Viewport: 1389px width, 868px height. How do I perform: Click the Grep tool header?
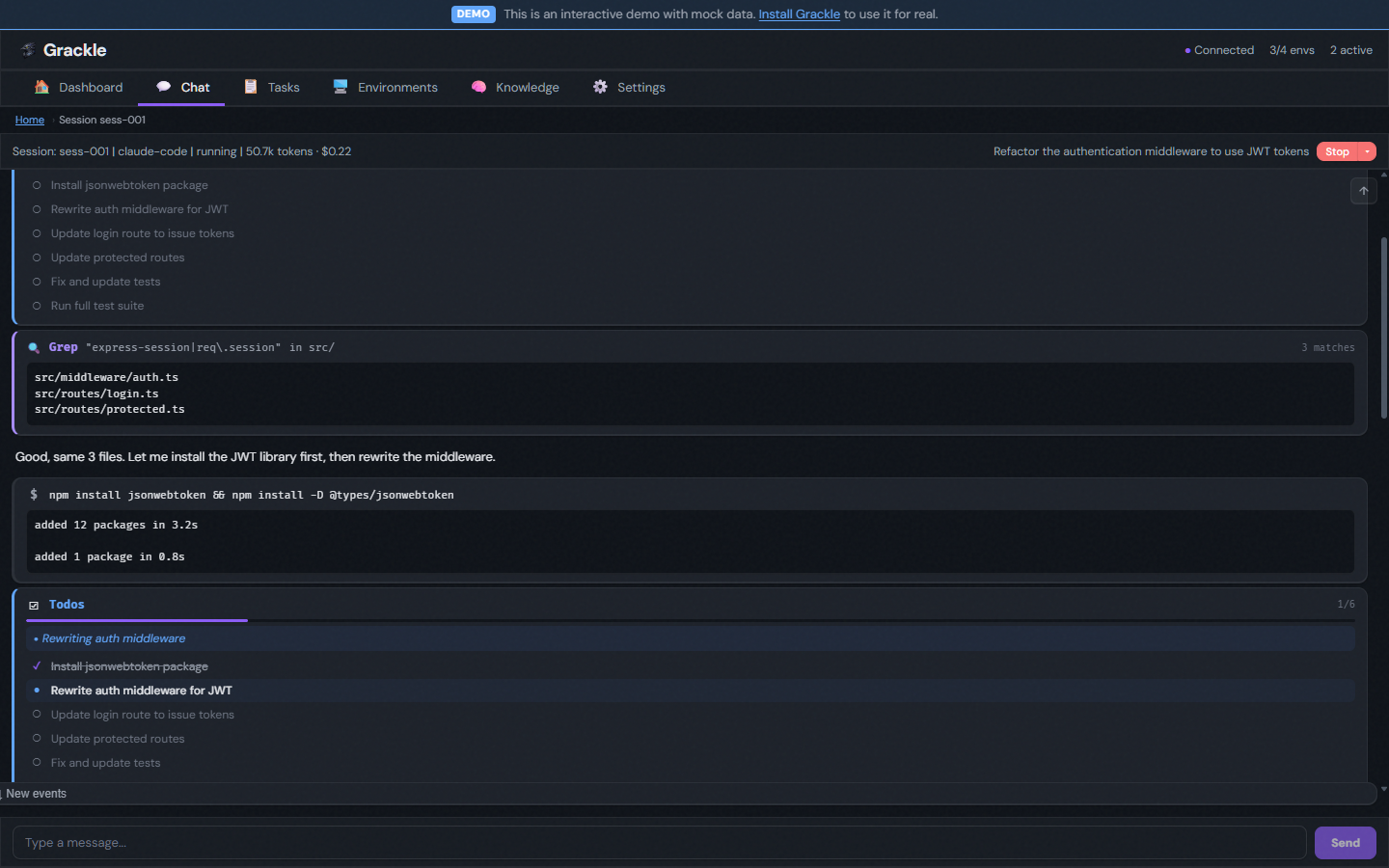coord(691,347)
